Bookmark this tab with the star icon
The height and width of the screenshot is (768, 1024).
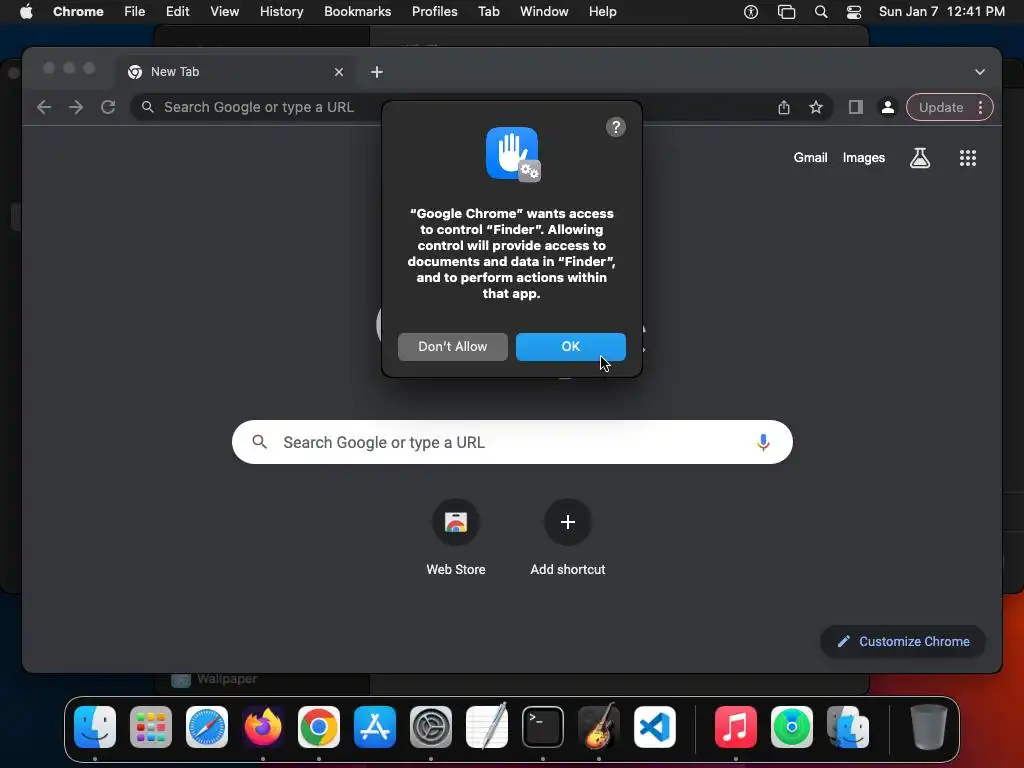(816, 107)
